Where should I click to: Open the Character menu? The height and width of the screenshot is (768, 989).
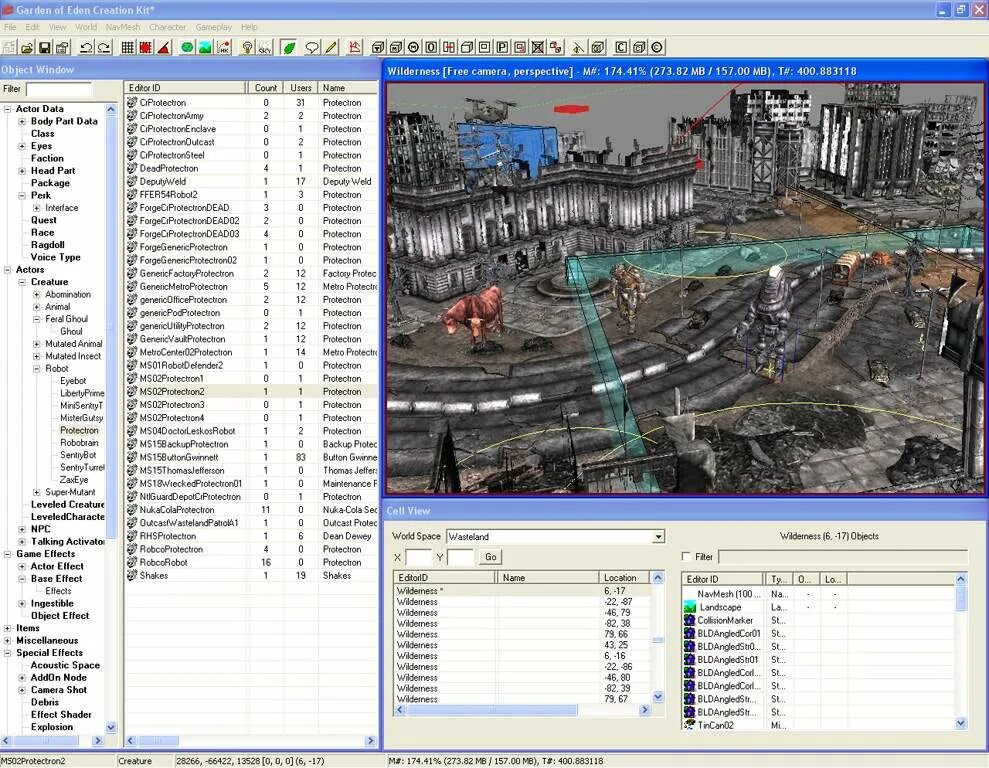(x=168, y=27)
